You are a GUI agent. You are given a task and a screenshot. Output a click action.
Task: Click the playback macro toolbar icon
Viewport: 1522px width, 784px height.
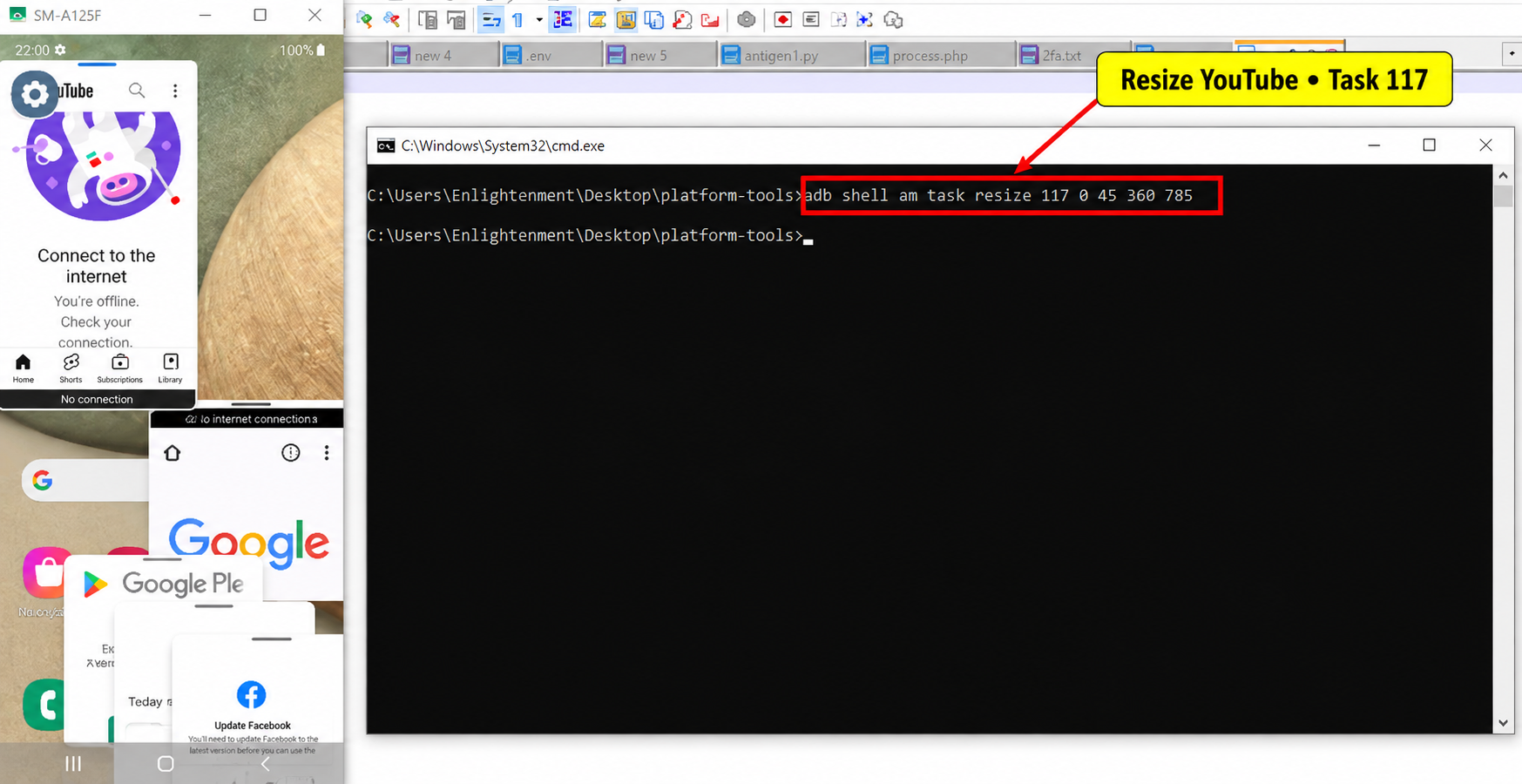pos(838,20)
